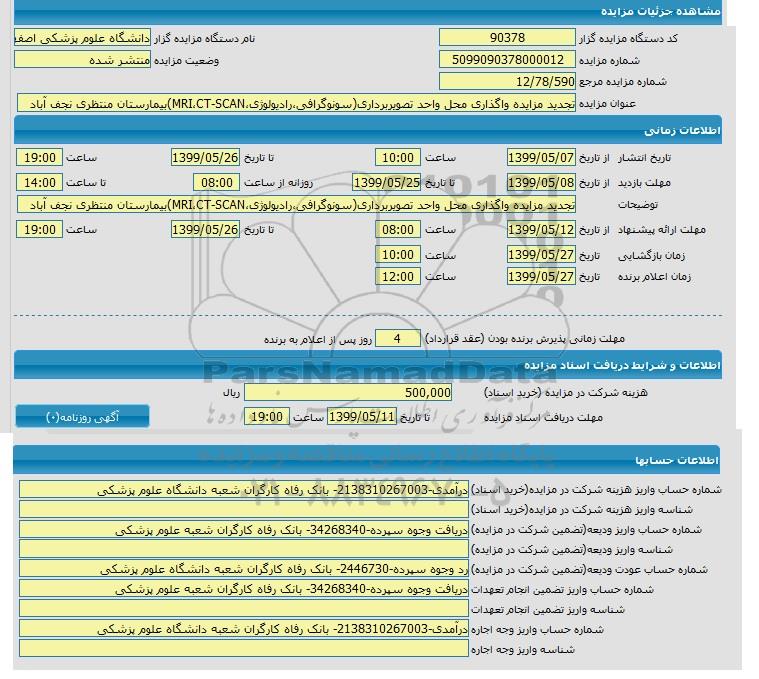This screenshot has width=759, height=679.
Task: Click روز پس از اعلام به برنده text
Action: click(x=318, y=340)
